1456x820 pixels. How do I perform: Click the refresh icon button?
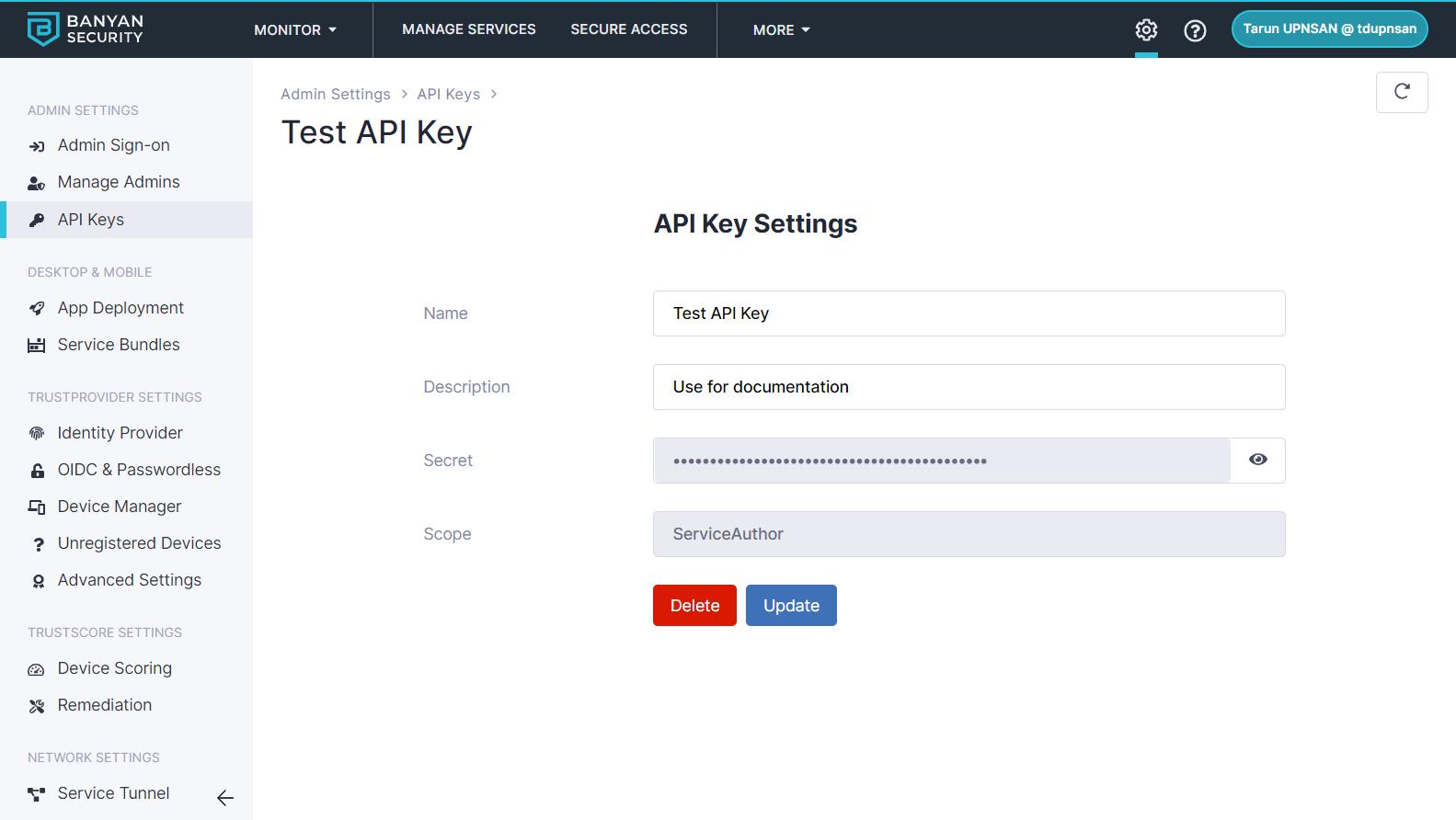pos(1401,92)
